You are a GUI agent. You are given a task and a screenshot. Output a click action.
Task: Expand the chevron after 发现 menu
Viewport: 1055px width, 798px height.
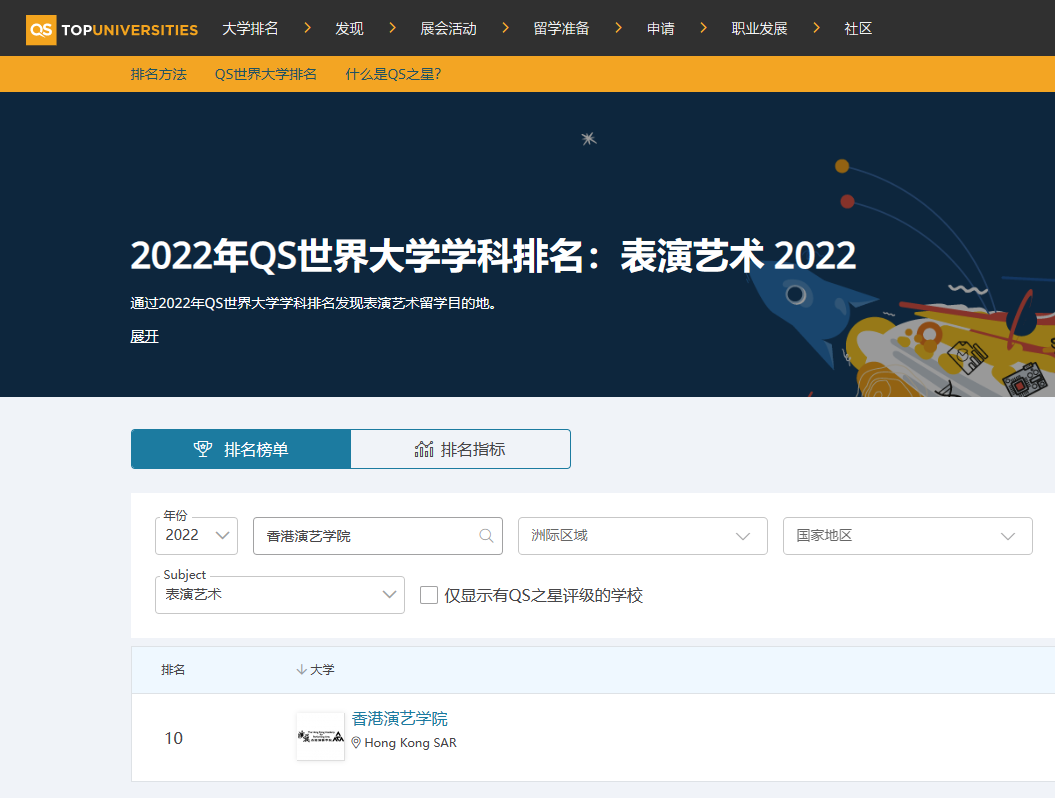tap(392, 28)
